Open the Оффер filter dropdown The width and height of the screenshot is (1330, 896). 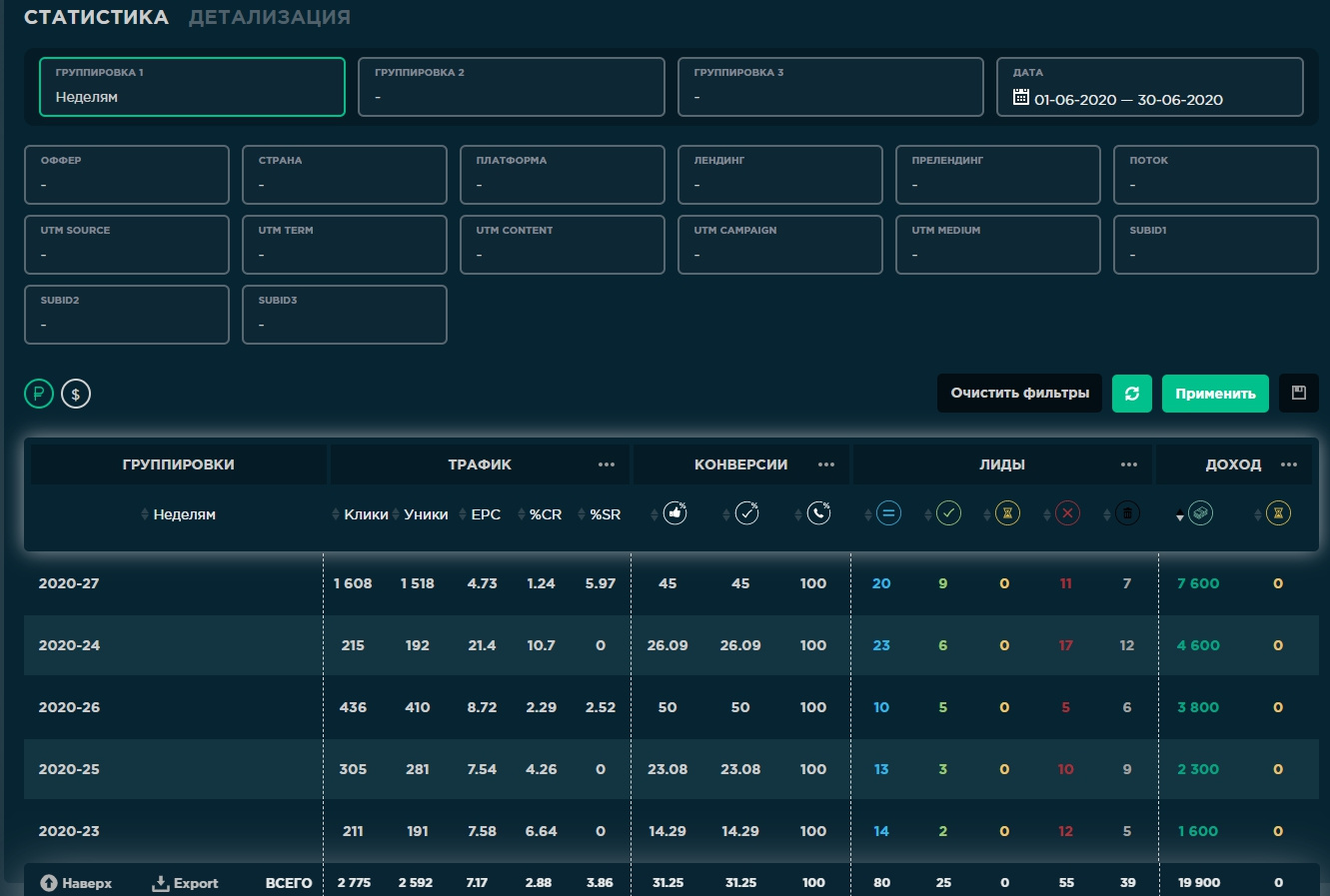tap(127, 175)
